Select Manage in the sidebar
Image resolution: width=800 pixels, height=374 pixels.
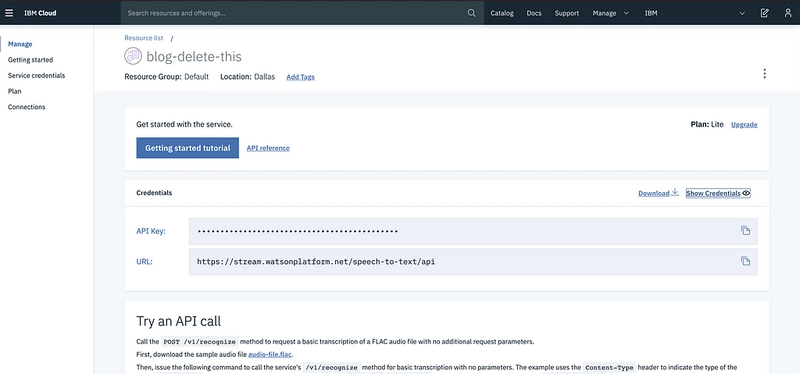point(20,44)
